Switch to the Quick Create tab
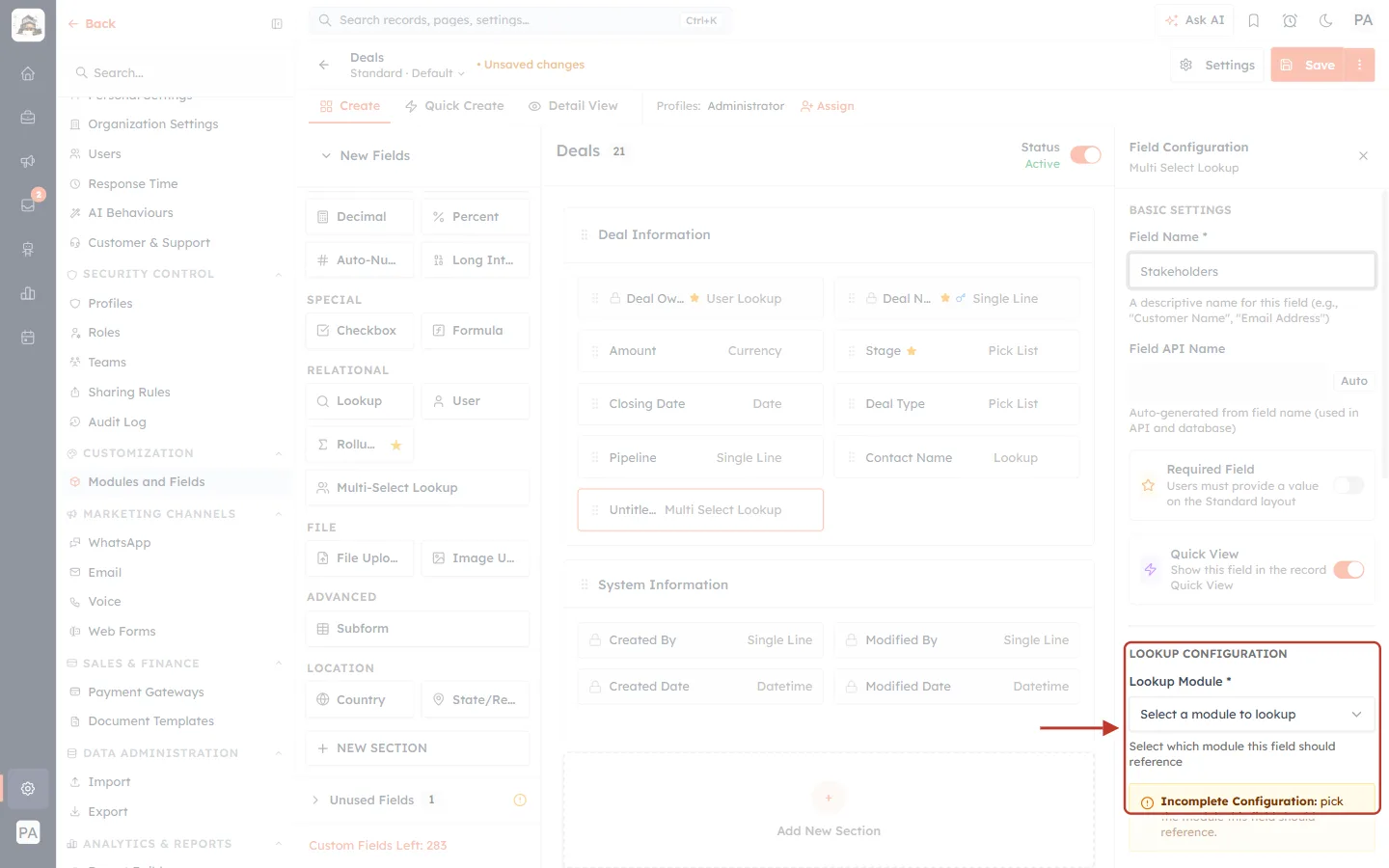The image size is (1389, 868). coord(454,106)
